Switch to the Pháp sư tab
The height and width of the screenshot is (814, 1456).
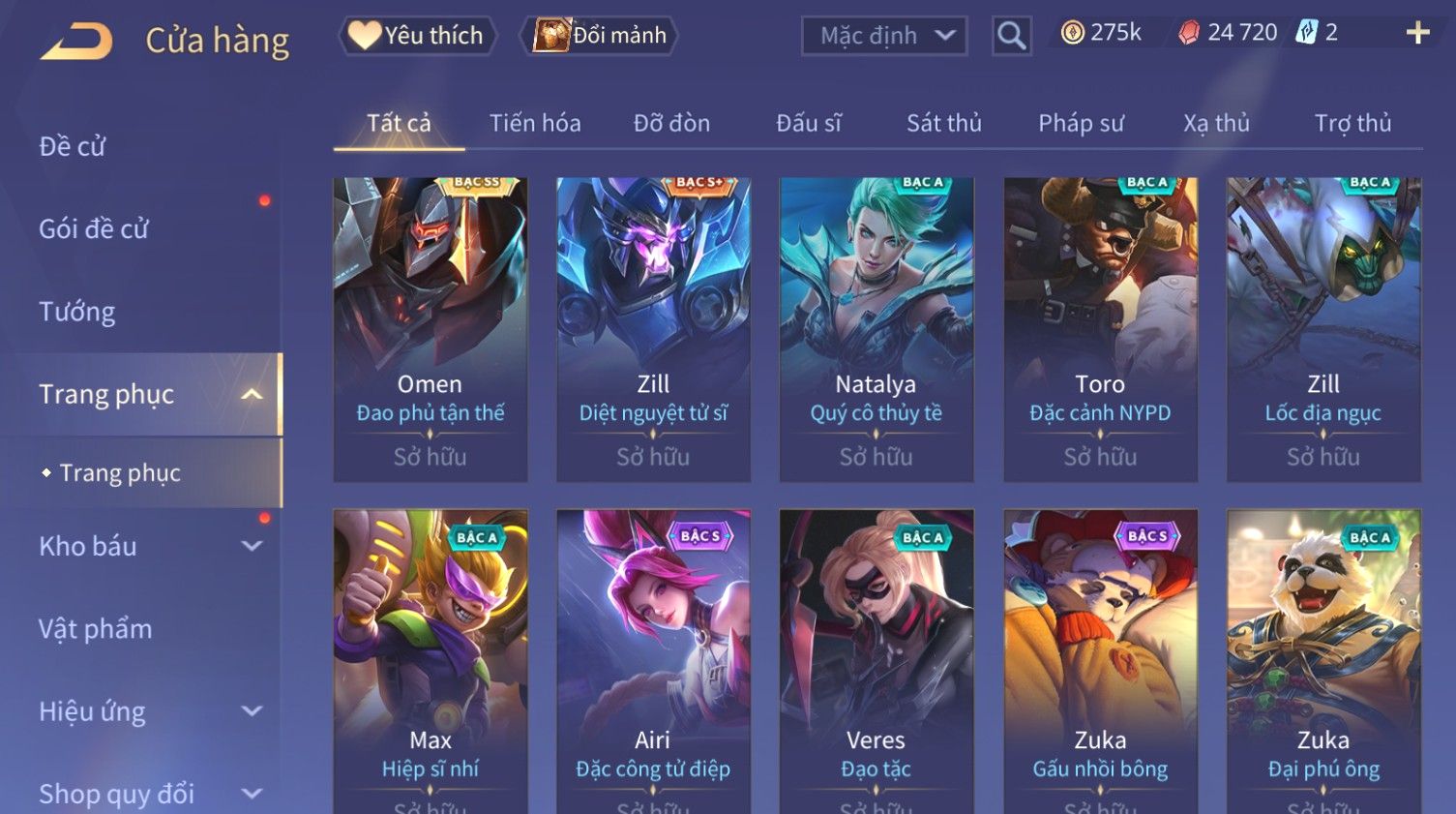coord(1081,124)
